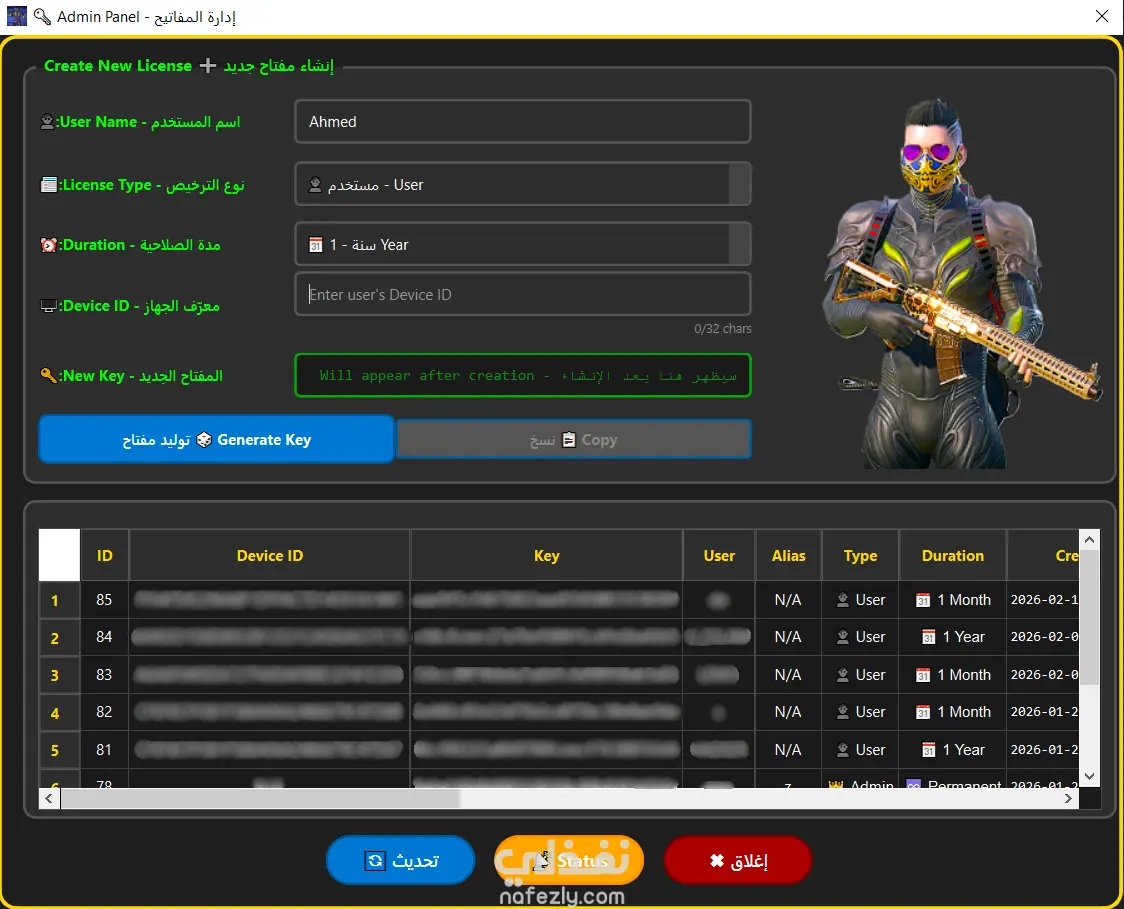Click calendar icon in row 83 Duration
The width and height of the screenshot is (1124, 909).
(923, 675)
